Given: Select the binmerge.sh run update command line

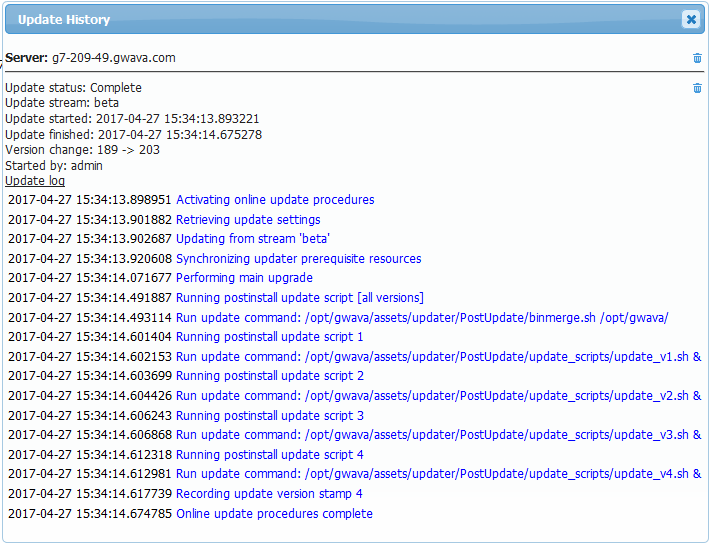Looking at the screenshot, I should click(422, 318).
